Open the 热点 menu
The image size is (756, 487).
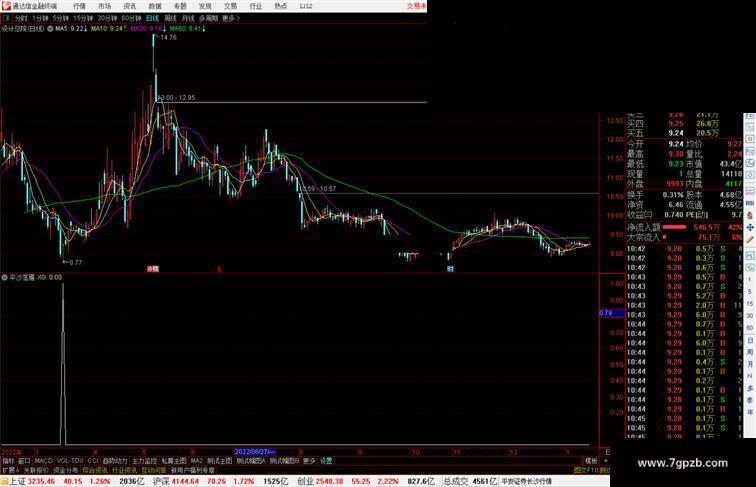[x=280, y=6]
